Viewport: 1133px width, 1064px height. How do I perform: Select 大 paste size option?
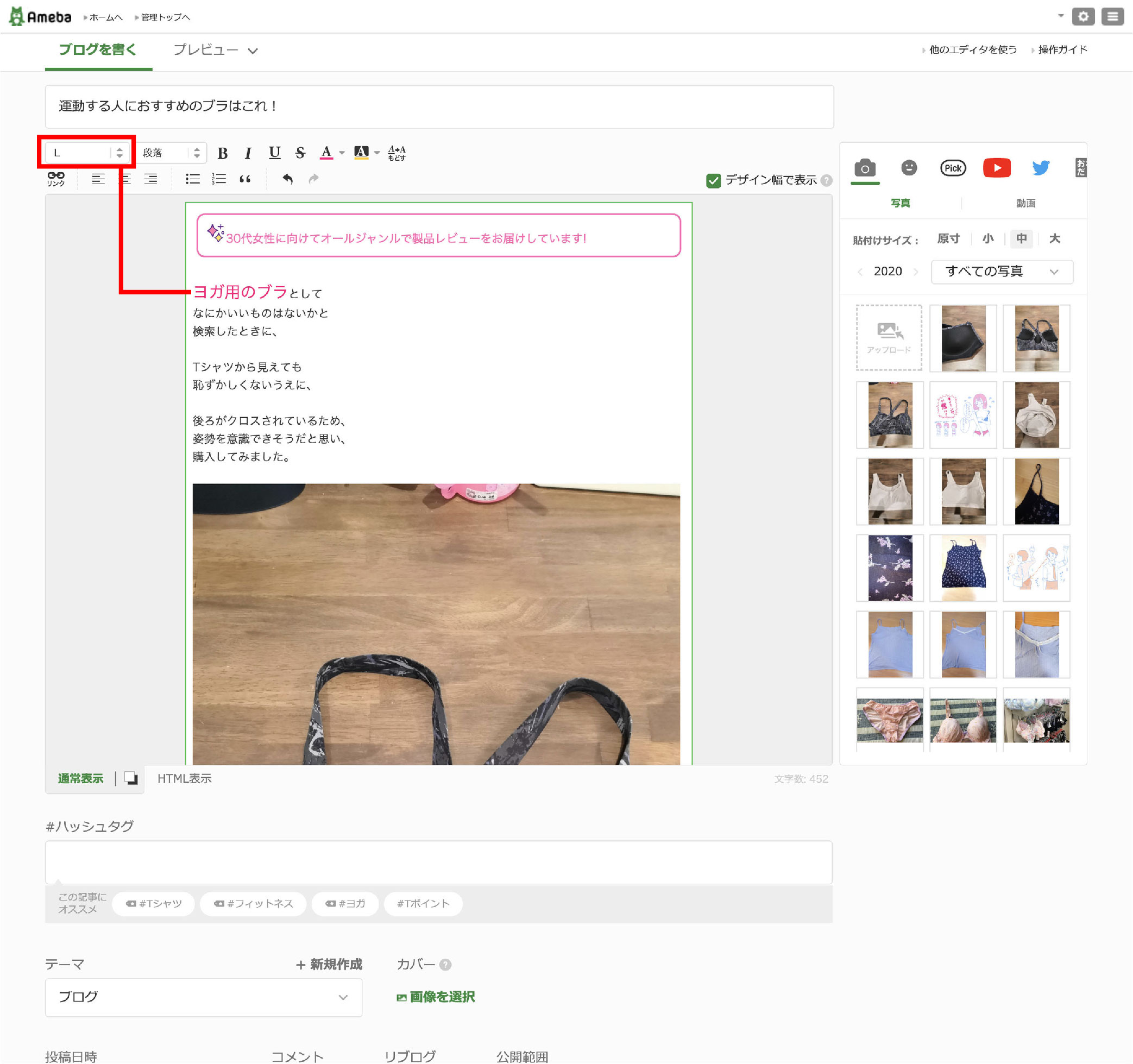coord(1054,239)
